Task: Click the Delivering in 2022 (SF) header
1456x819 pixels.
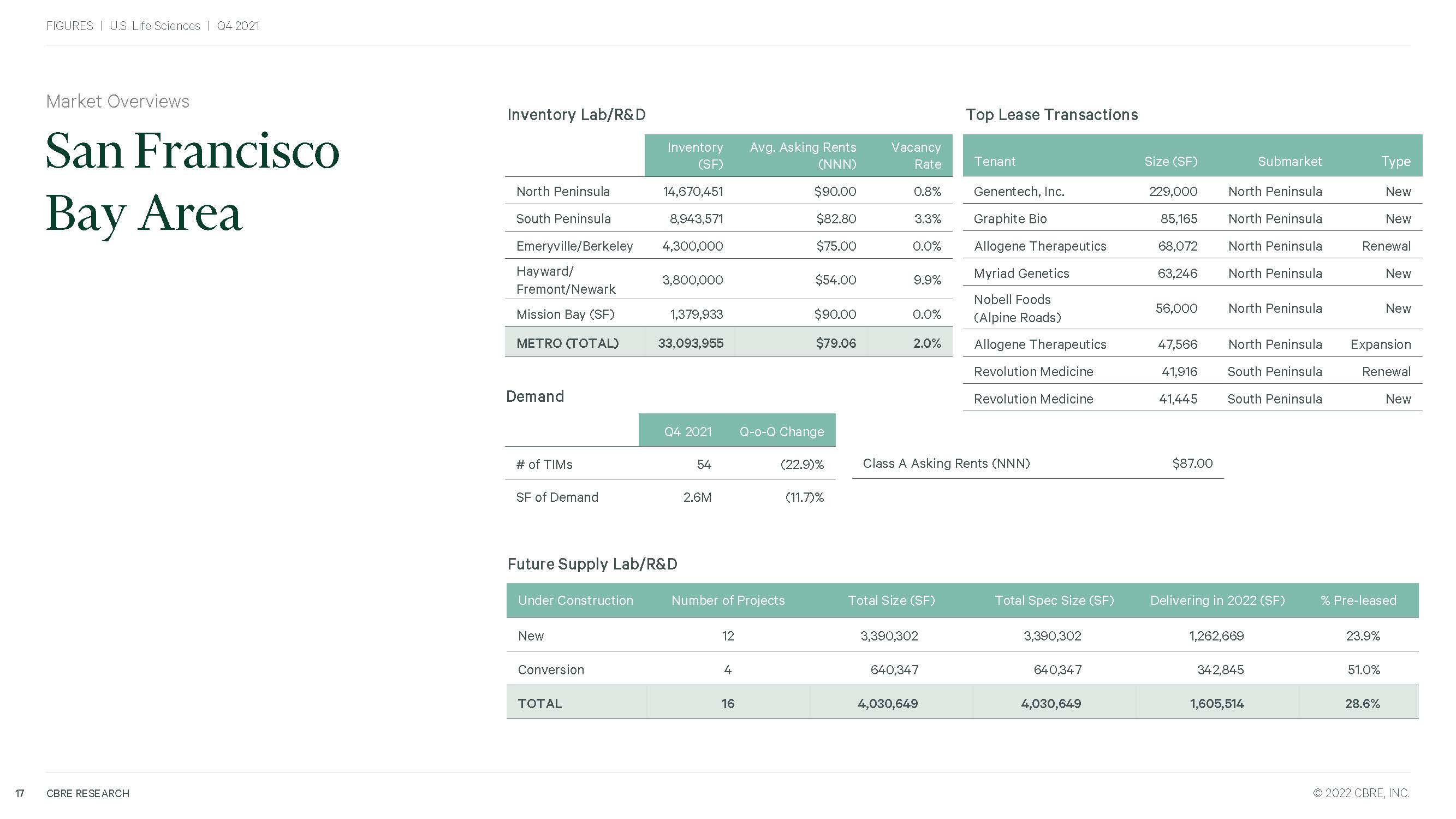Action: tap(1217, 600)
